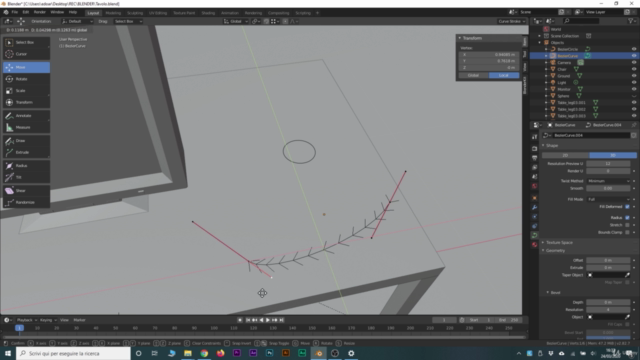Open the Output properties tab
640x360 pixels.
(534, 158)
